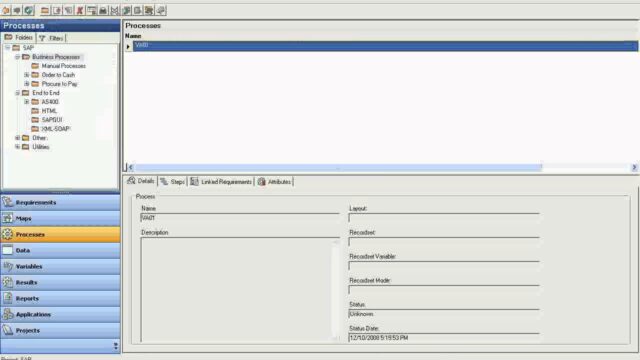Select the AS400 folder label

click(50, 102)
